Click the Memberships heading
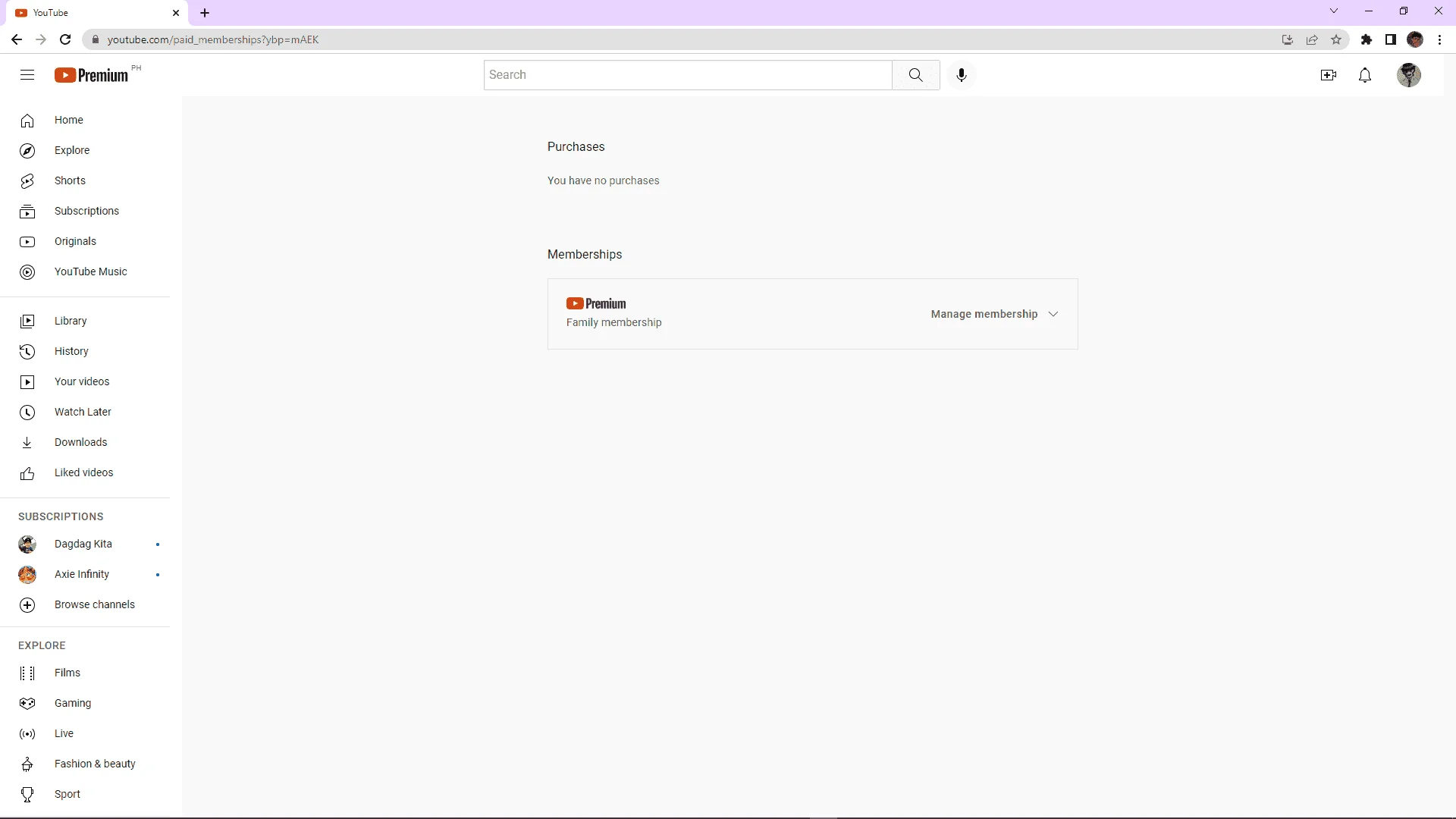This screenshot has width=1456, height=819. coord(585,254)
